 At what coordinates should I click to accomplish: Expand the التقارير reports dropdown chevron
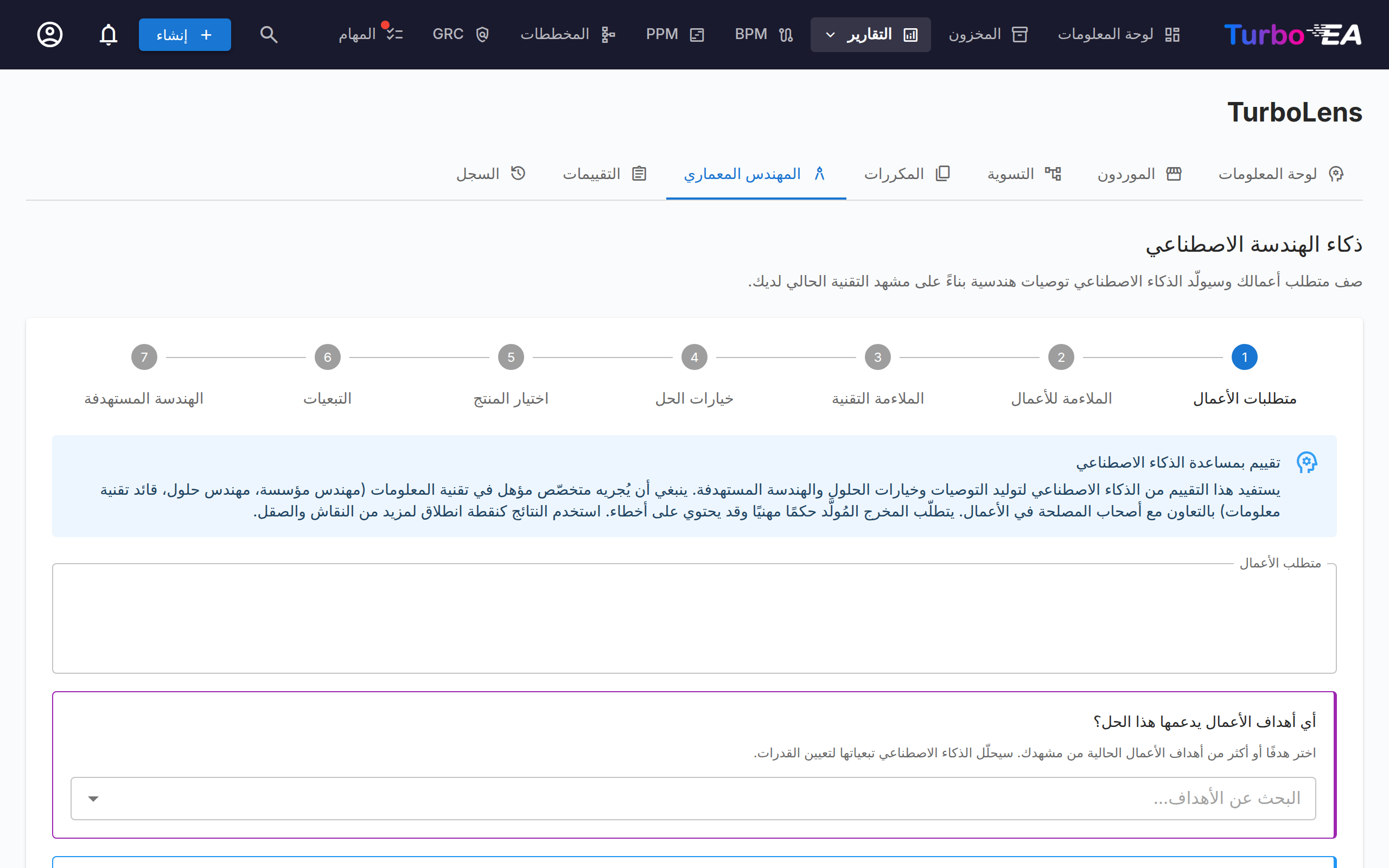tap(830, 35)
